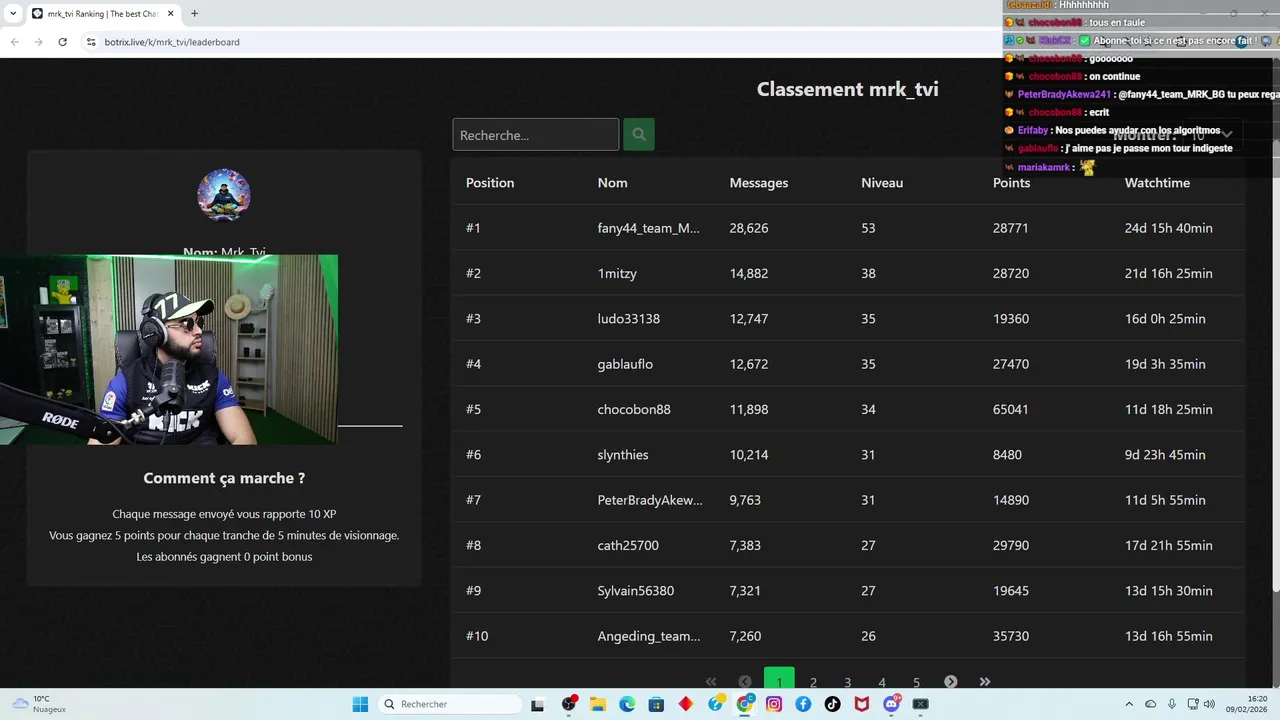The image size is (1280, 720).
Task: Select the mrk_tvi Ranking browser tab
Action: [x=103, y=13]
